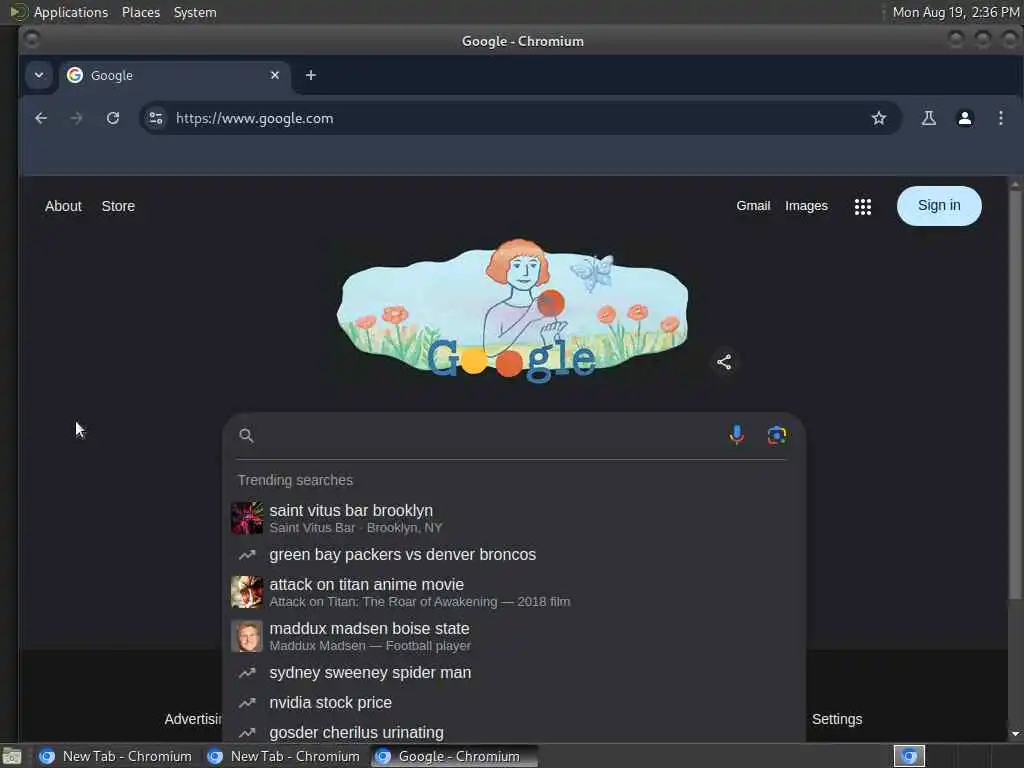Select suggestion maddux madsen boise state
This screenshot has height=768, width=1024.
click(514, 636)
